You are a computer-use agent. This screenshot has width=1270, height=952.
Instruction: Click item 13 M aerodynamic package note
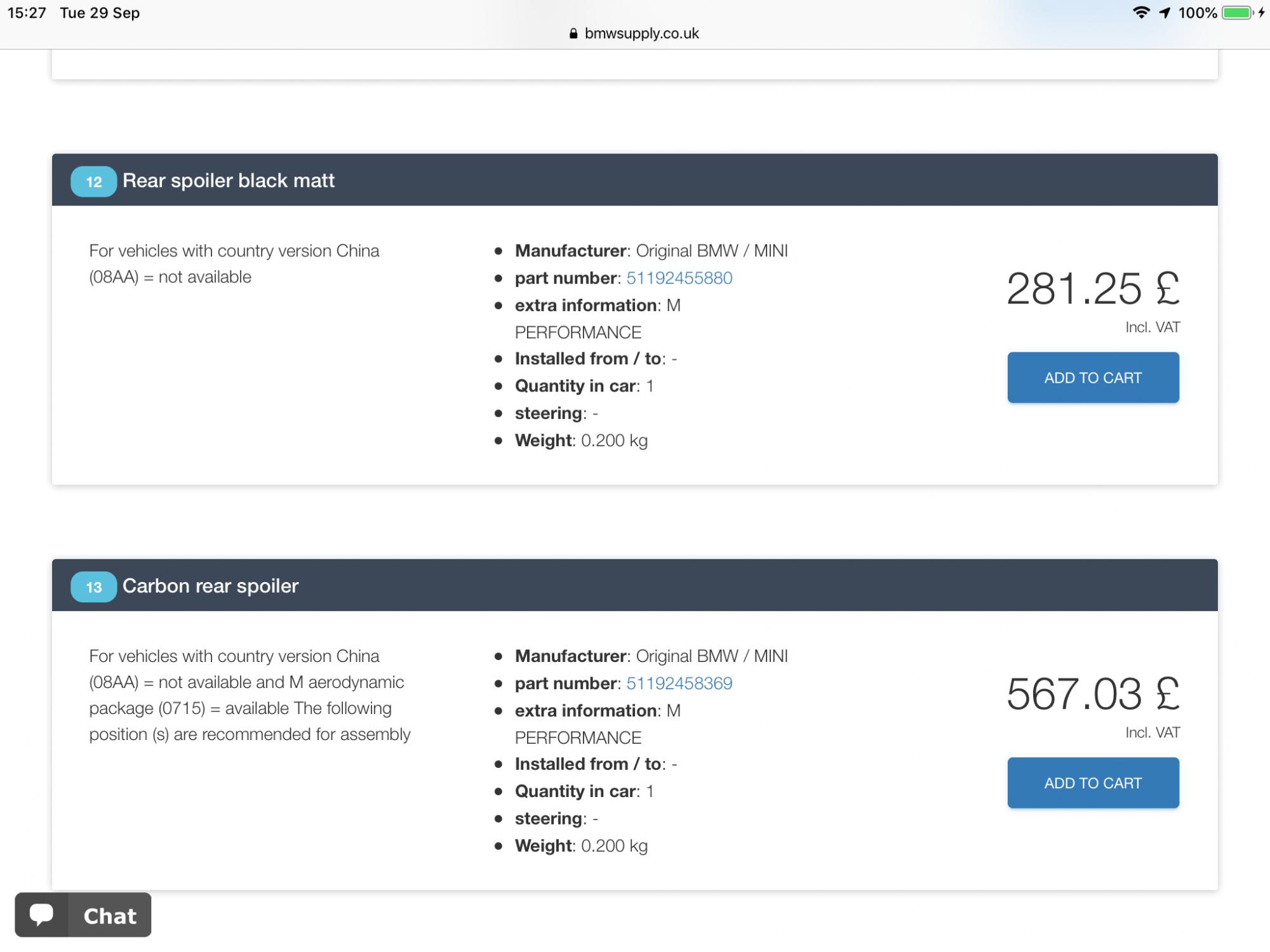click(250, 695)
